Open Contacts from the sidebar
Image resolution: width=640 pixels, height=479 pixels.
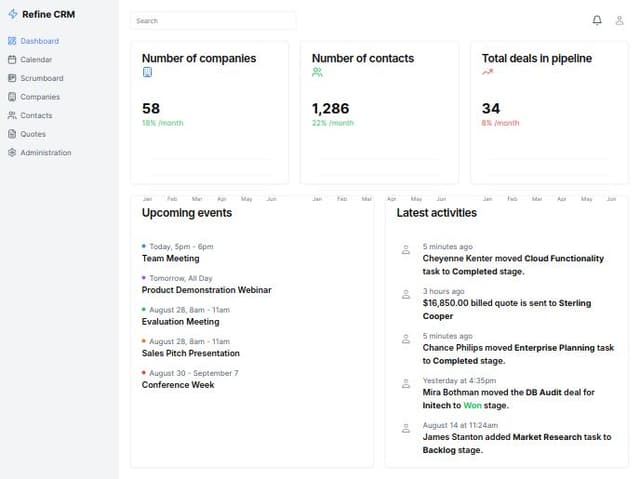(x=36, y=115)
